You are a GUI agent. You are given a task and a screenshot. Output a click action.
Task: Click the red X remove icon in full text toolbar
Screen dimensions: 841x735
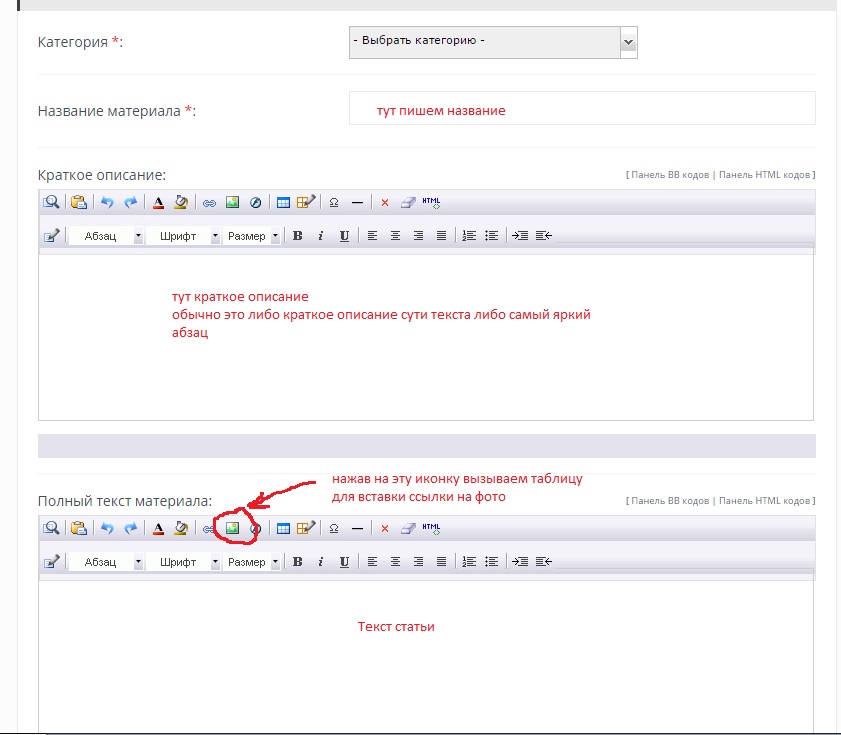click(x=385, y=528)
